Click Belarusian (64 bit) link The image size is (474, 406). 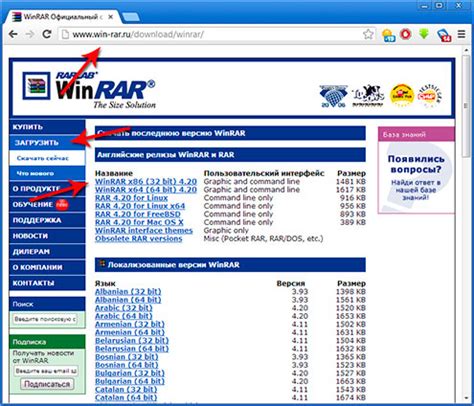point(132,349)
